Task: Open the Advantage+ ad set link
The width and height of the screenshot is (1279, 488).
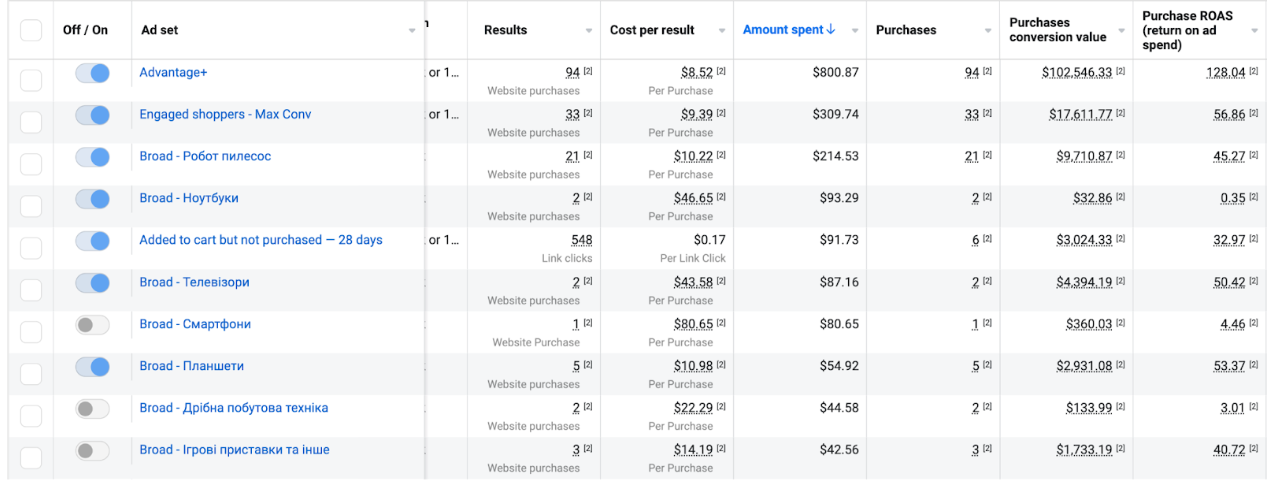Action: 173,73
